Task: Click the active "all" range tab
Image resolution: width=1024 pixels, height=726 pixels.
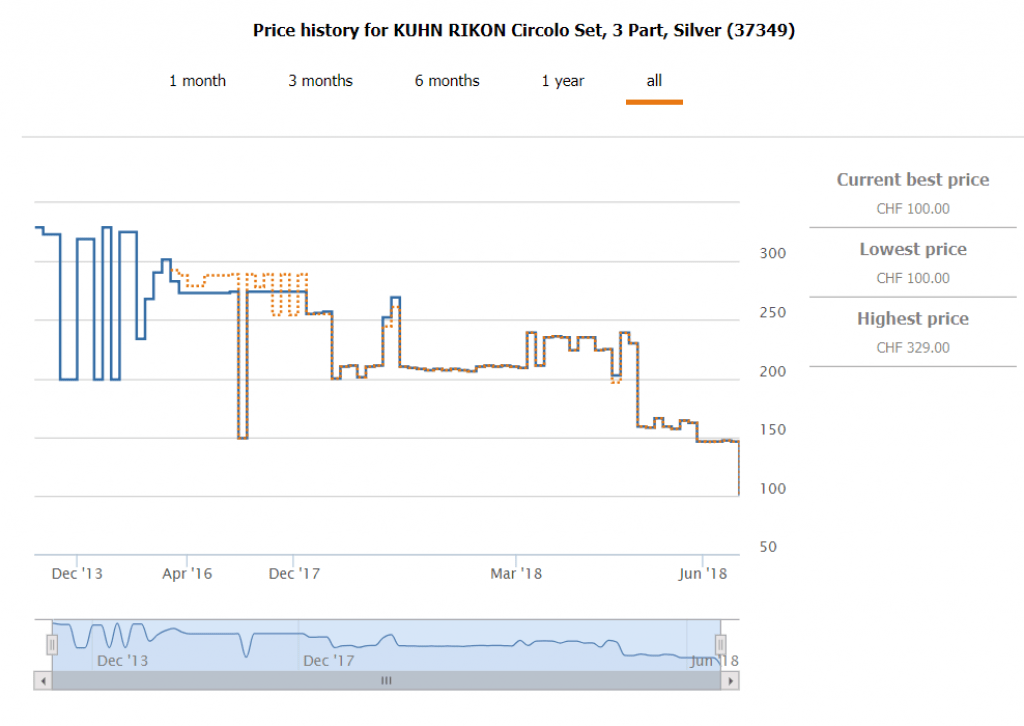Action: point(654,81)
